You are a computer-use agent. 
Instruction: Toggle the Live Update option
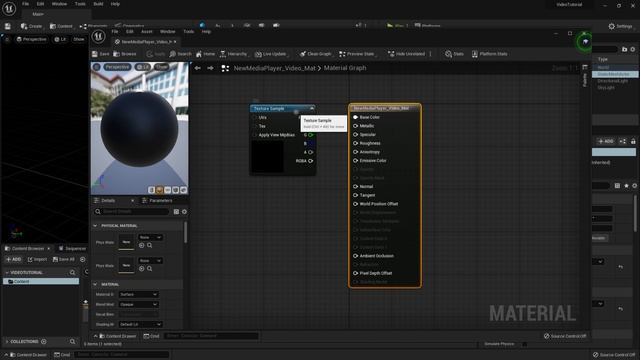click(x=271, y=54)
